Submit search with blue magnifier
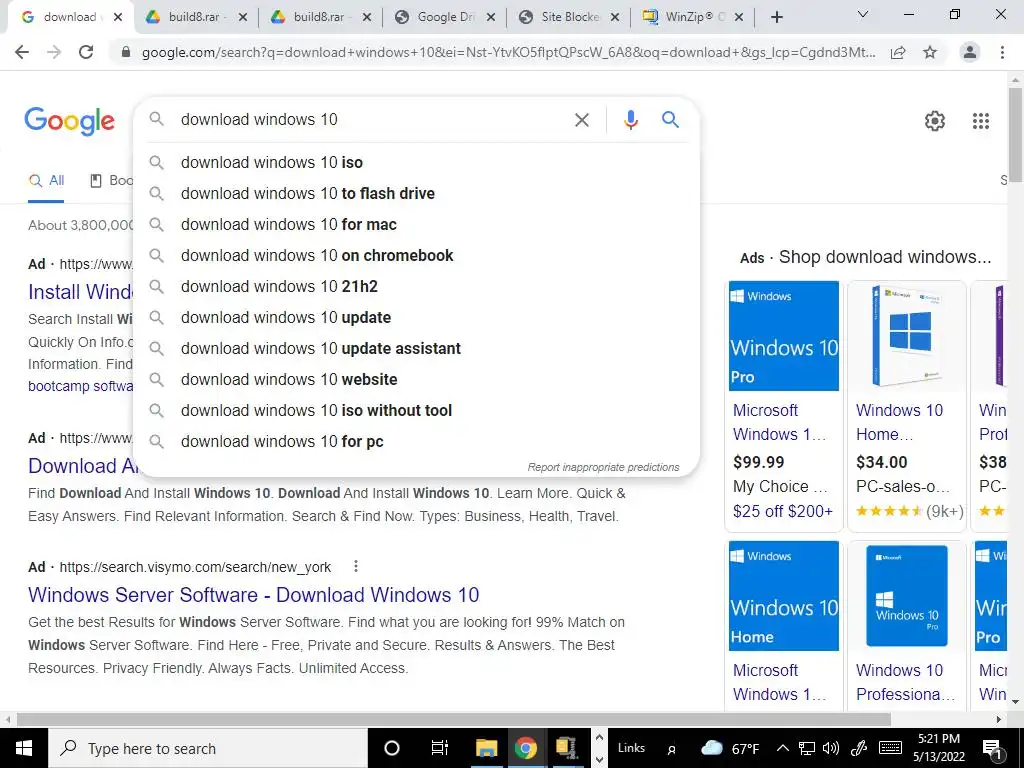 670,120
